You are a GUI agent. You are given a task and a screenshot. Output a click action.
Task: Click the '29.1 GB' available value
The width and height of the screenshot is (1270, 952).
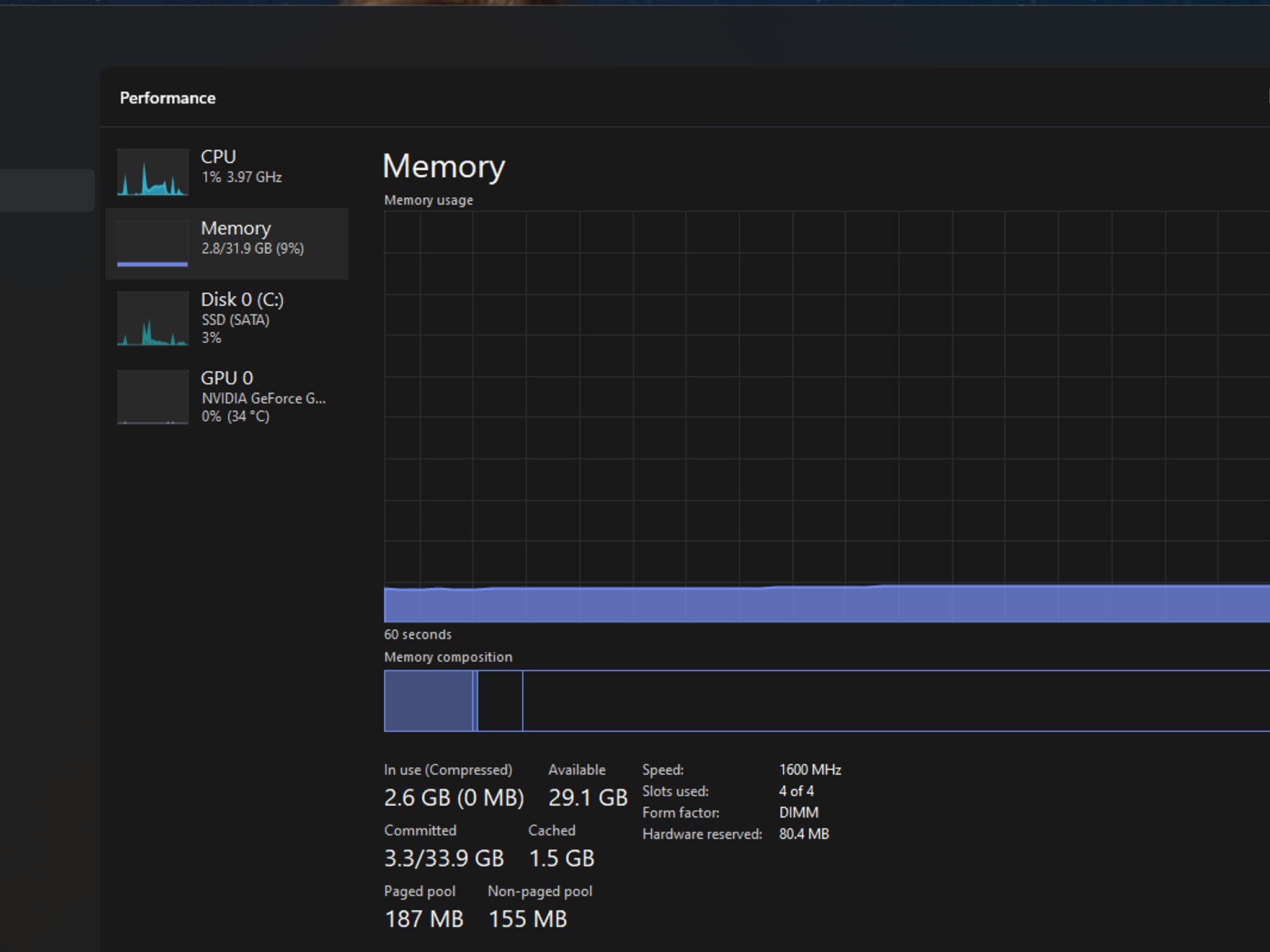point(588,798)
